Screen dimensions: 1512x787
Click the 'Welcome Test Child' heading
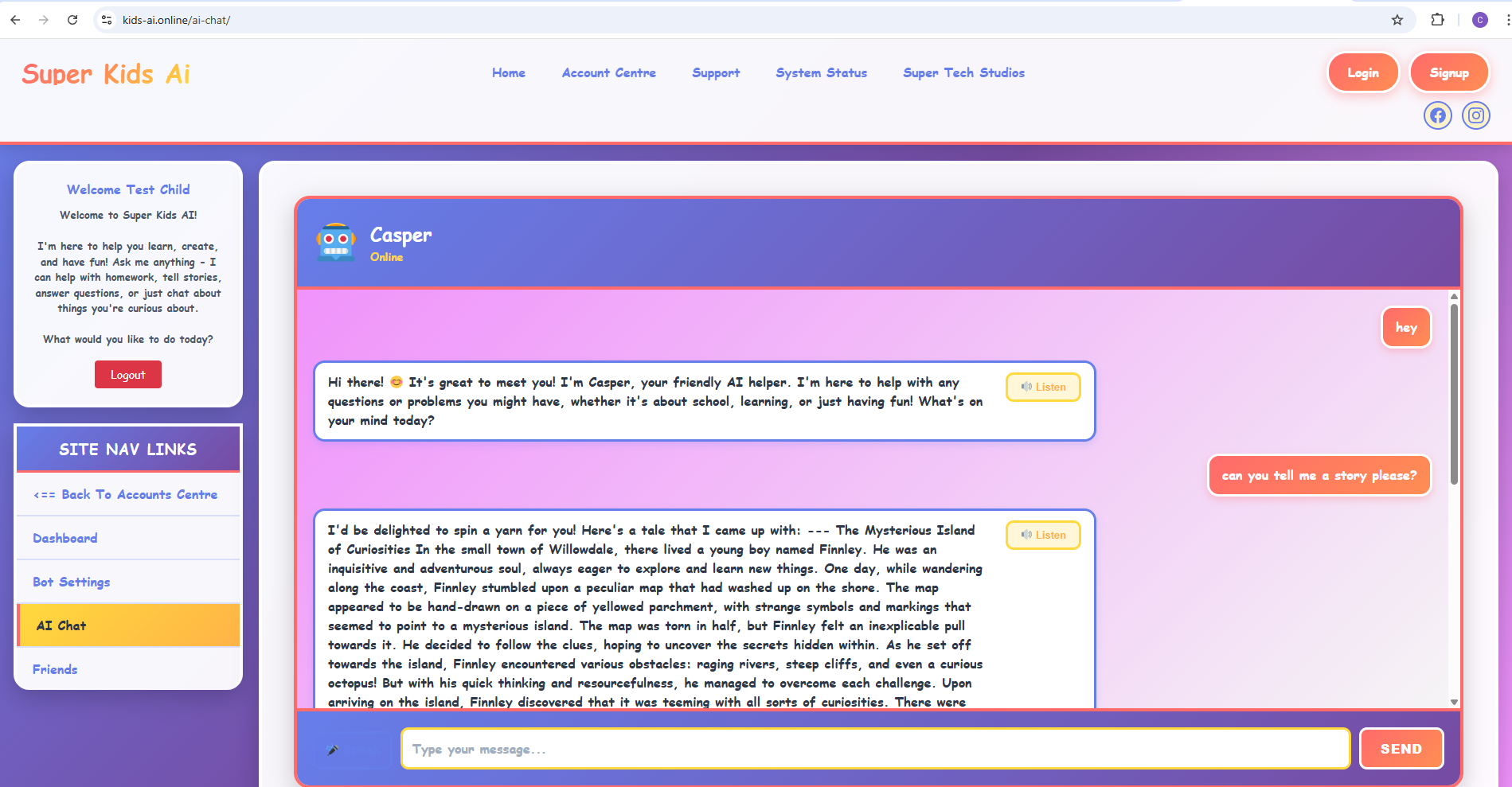click(x=128, y=189)
